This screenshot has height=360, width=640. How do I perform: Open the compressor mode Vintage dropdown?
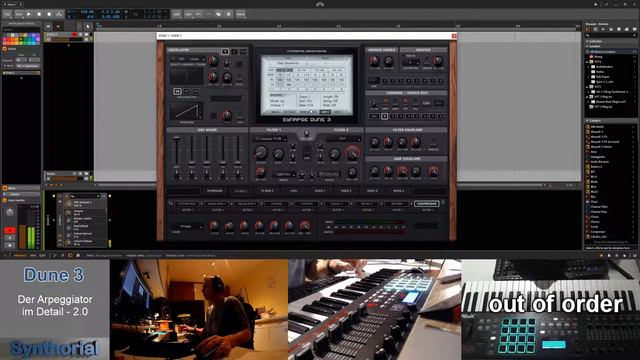click(188, 226)
